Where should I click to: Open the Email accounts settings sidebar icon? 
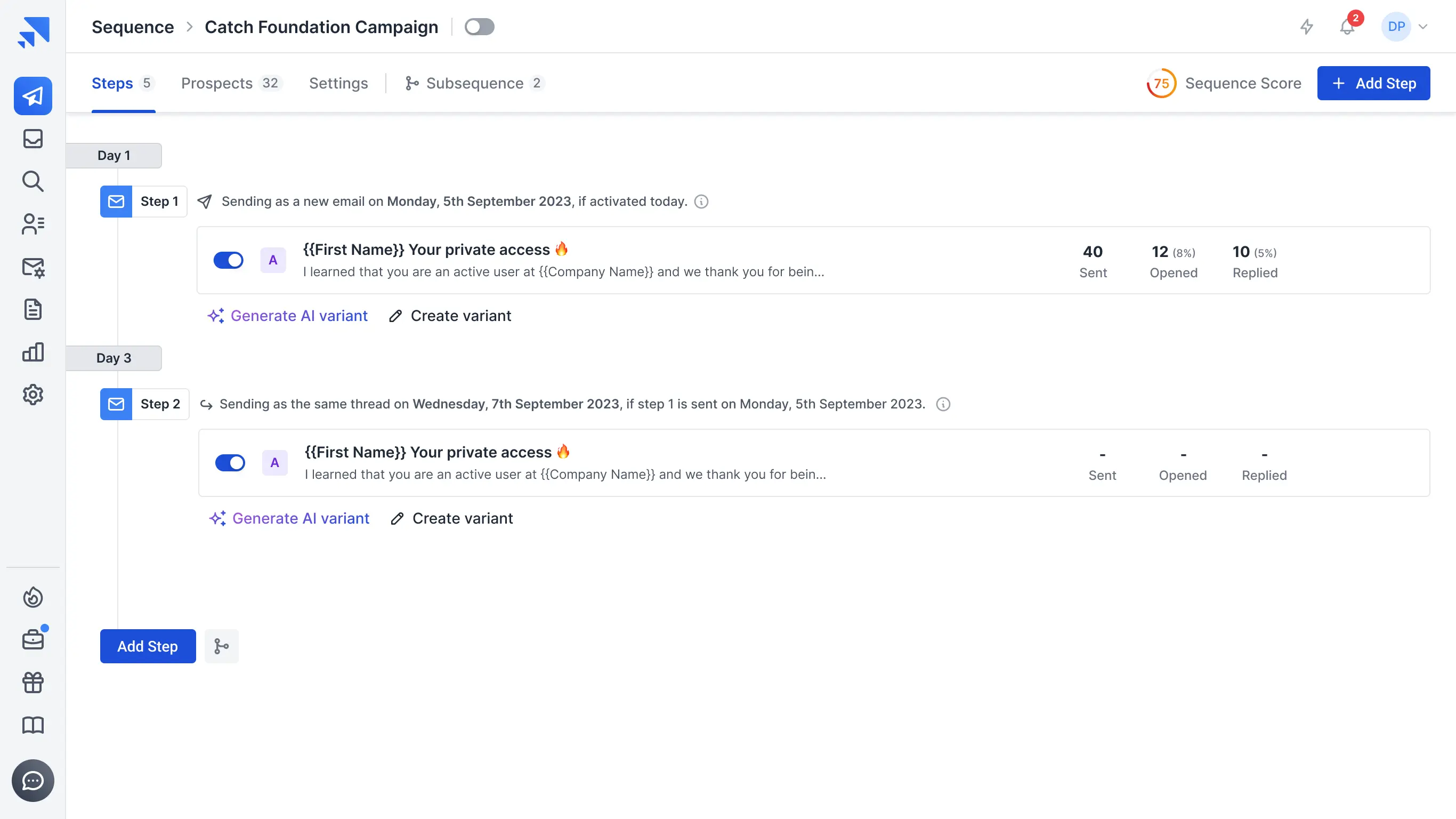[33, 267]
